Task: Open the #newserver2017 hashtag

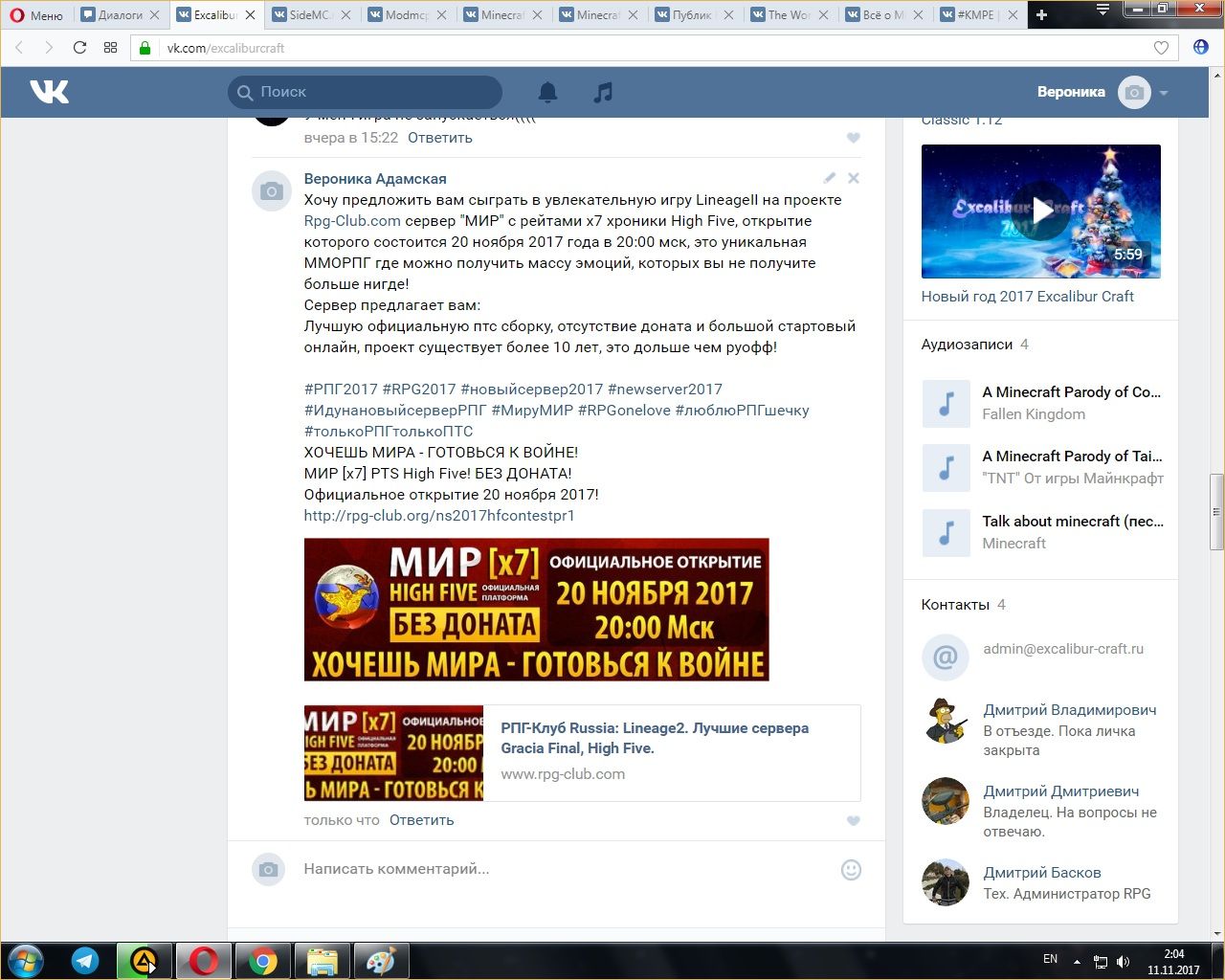Action: coord(665,390)
